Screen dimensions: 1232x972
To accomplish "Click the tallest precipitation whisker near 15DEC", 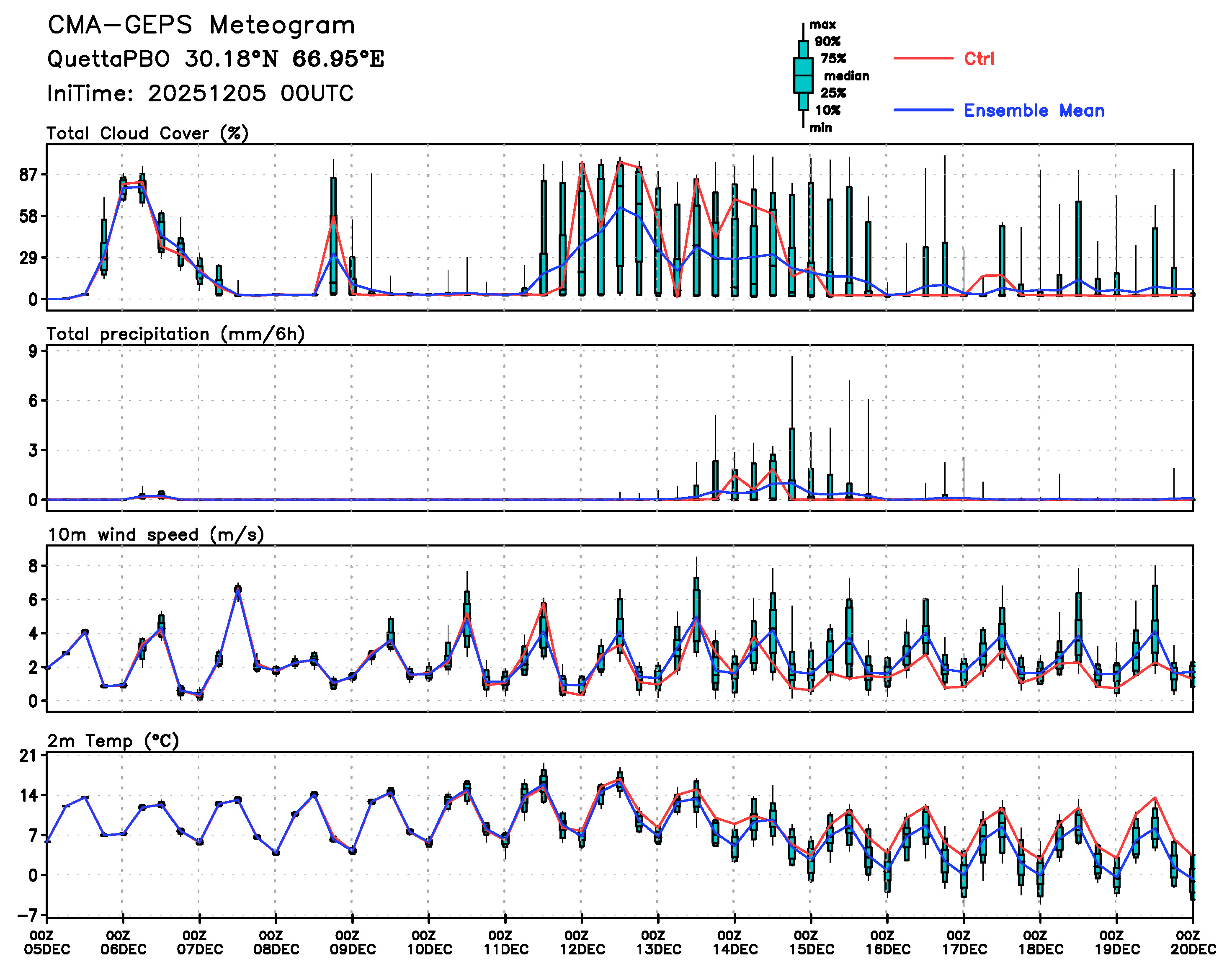I will tap(791, 393).
